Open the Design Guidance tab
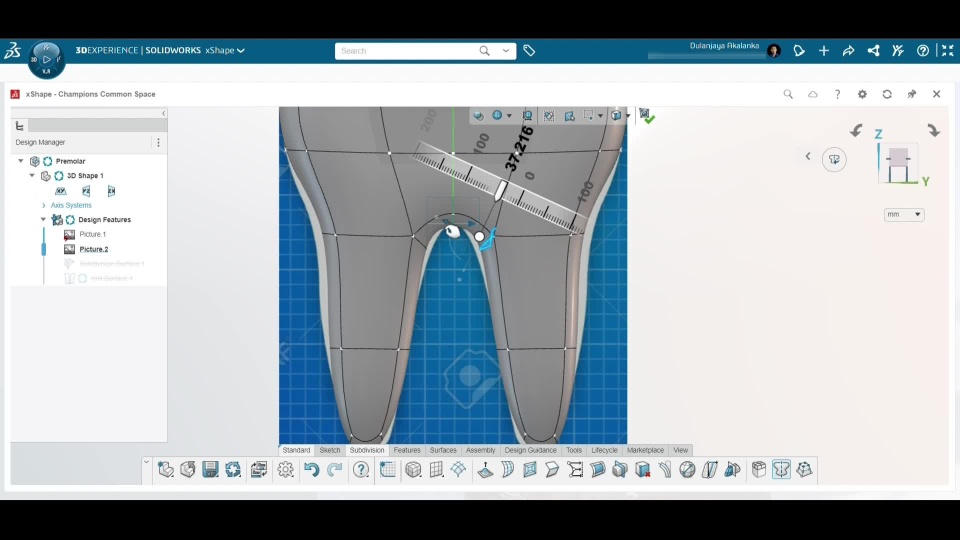 (x=530, y=450)
